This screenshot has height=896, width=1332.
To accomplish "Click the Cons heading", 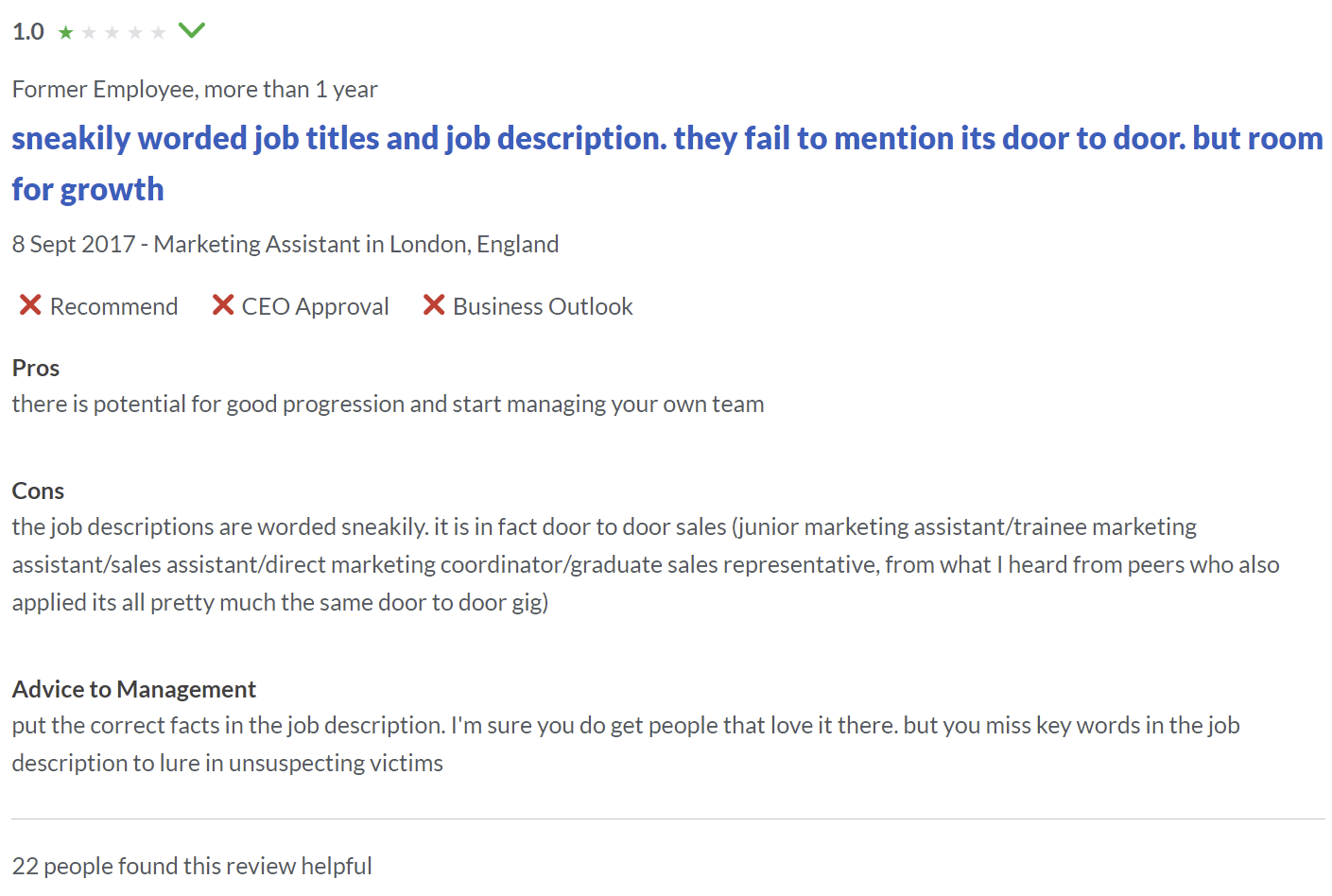I will tap(38, 491).
